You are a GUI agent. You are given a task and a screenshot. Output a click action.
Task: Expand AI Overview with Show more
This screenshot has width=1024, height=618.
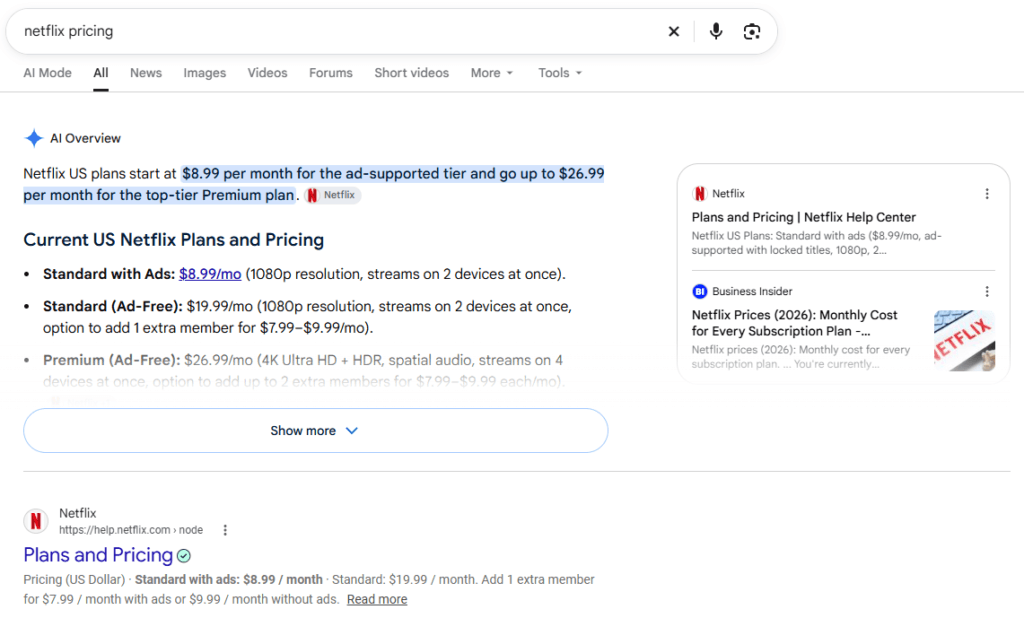point(315,431)
